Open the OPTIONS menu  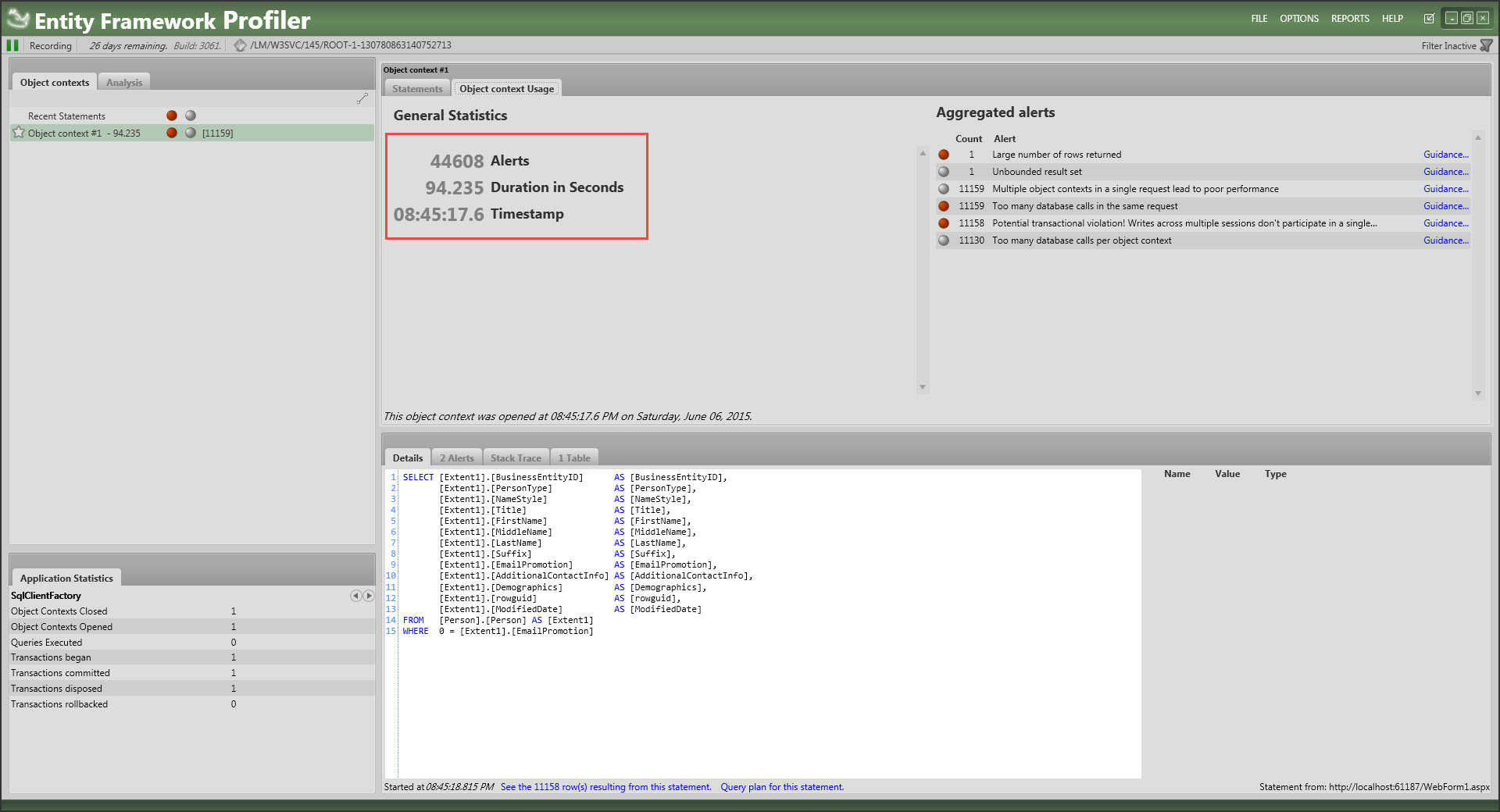point(1299,19)
